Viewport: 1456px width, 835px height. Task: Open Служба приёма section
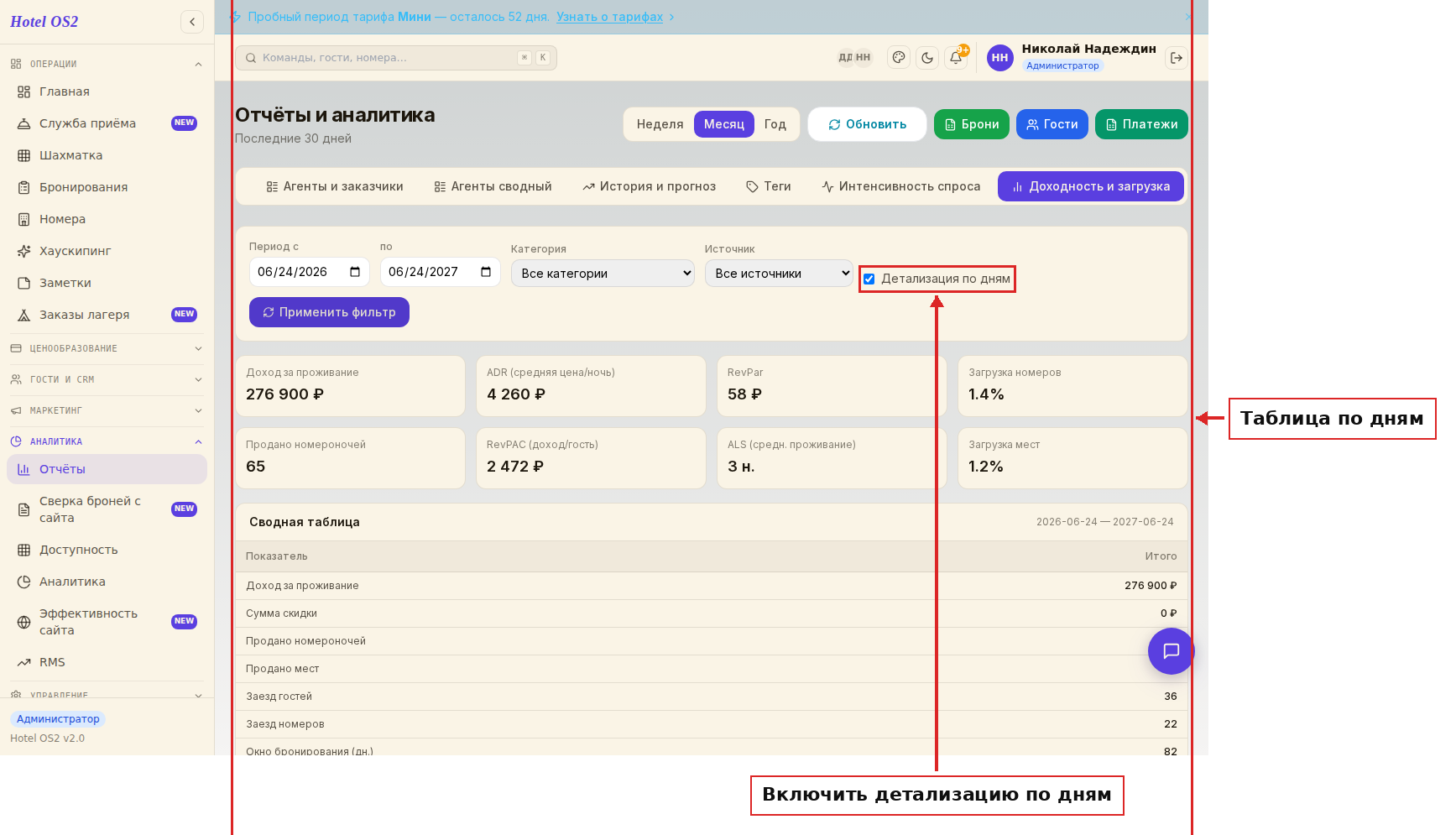point(107,123)
